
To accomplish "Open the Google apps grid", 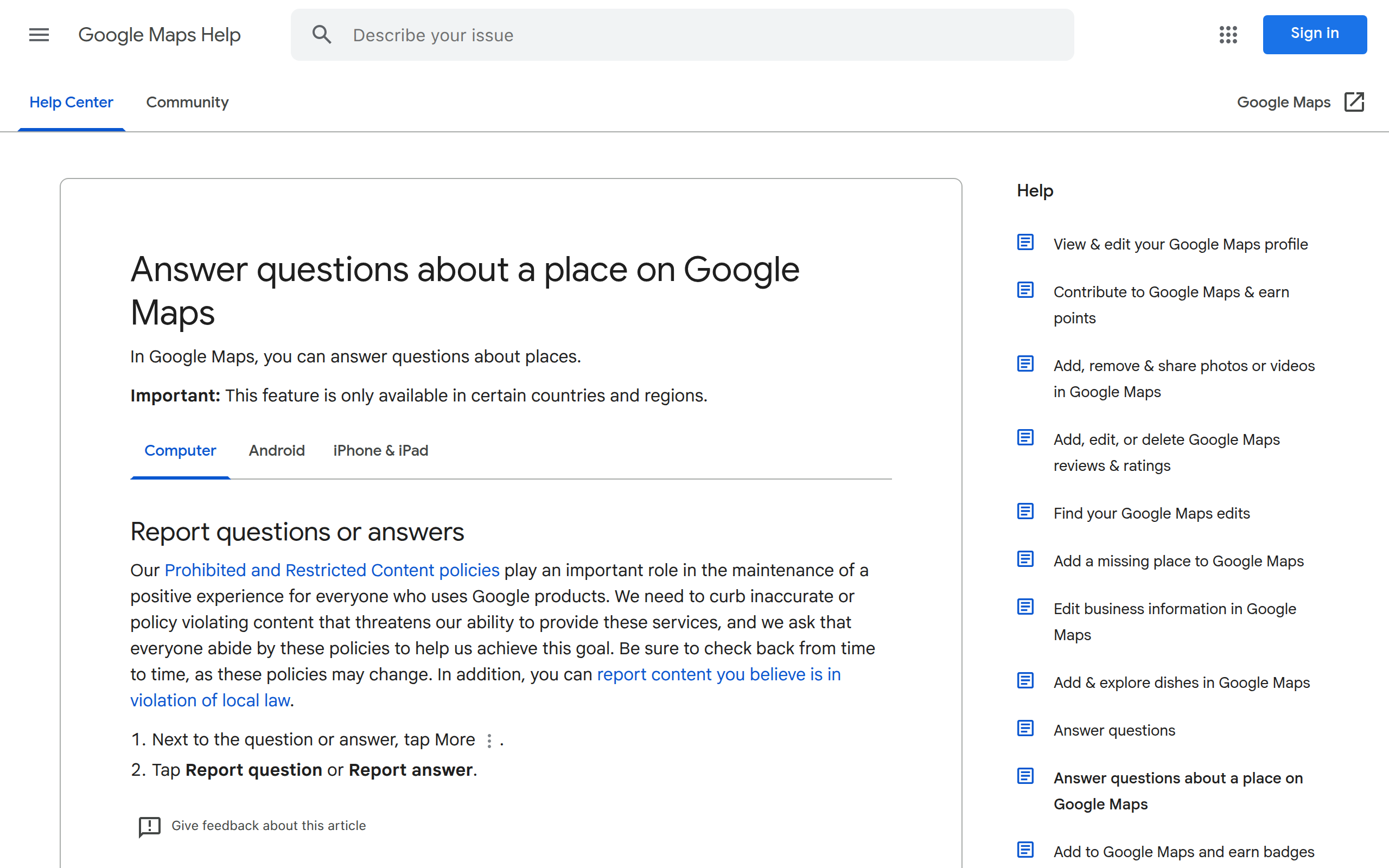I will tap(1228, 34).
